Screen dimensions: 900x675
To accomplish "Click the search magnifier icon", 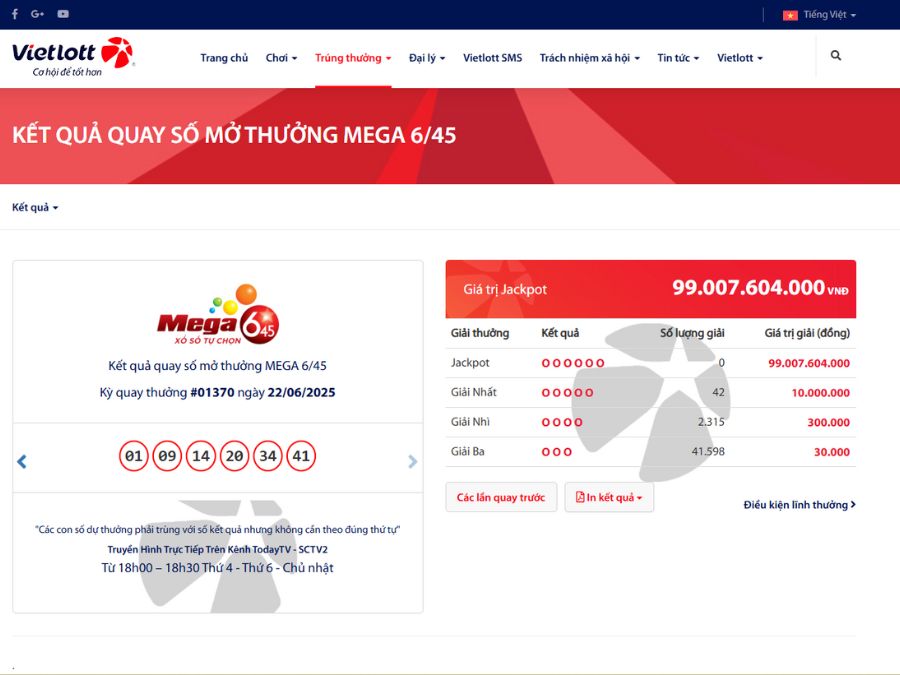I will click(835, 56).
